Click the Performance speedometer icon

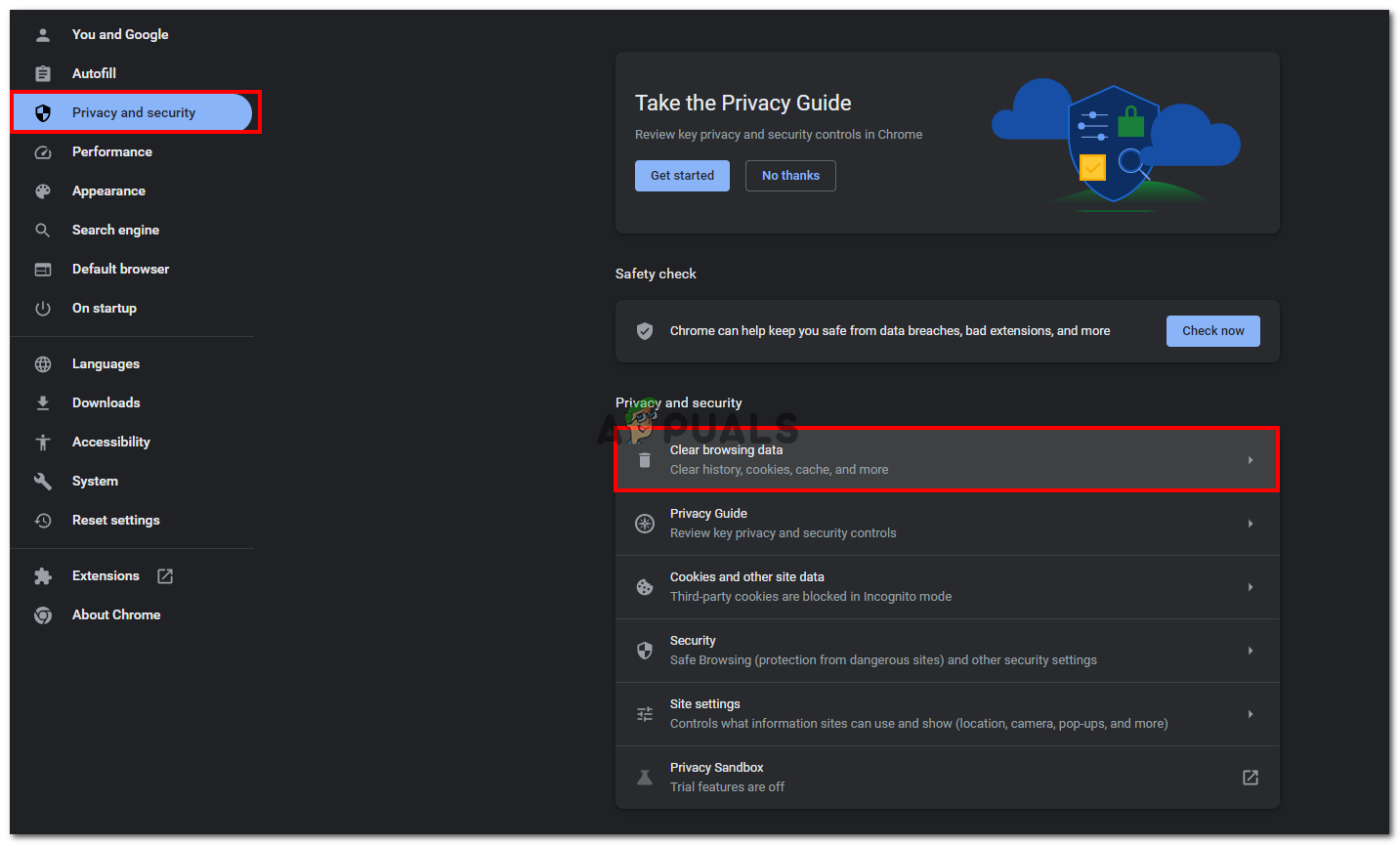pyautogui.click(x=43, y=152)
